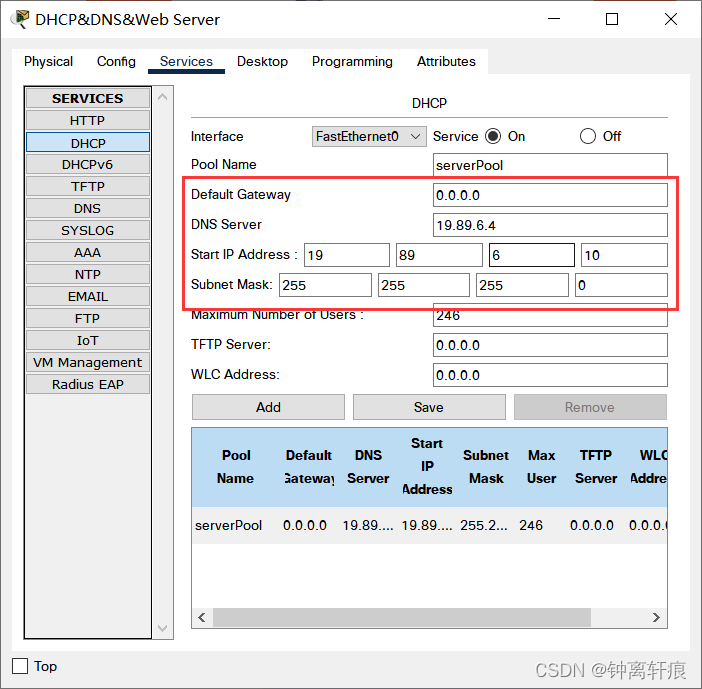Select the Services tab
Screen dimensions: 702x689
186,61
